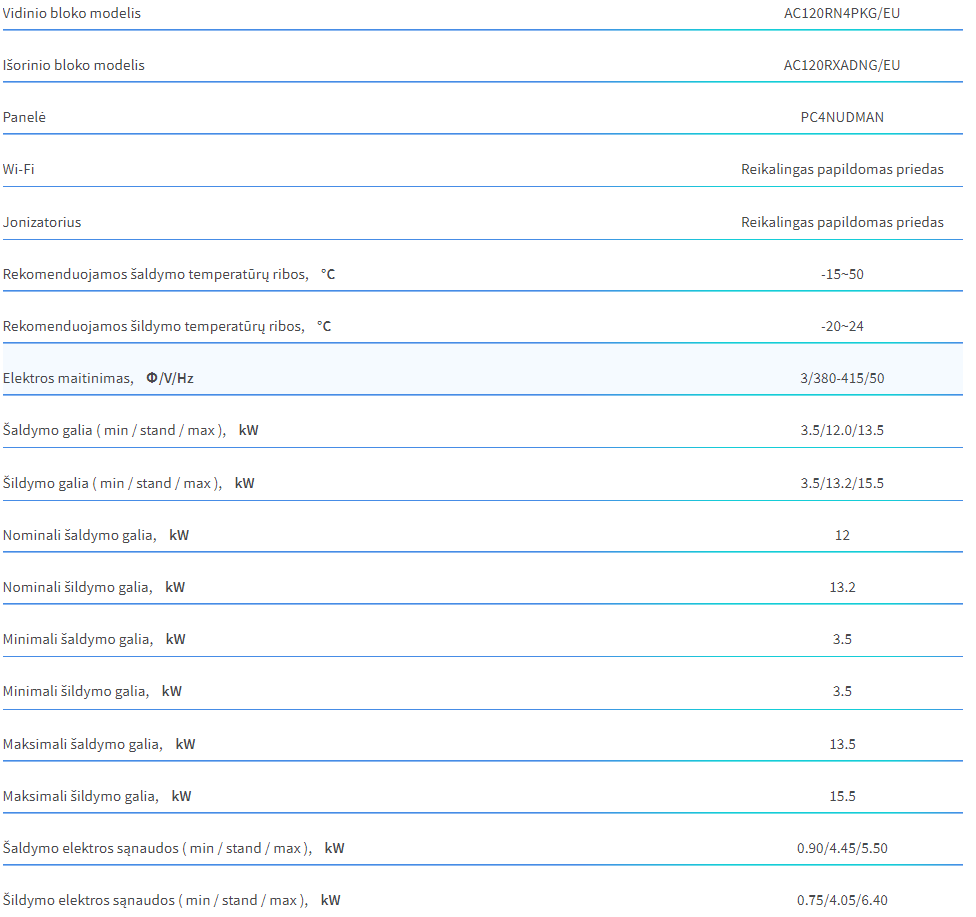Image resolution: width=976 pixels, height=917 pixels.
Task: Click the value AC120RN4PKG/EU
Action: [842, 13]
